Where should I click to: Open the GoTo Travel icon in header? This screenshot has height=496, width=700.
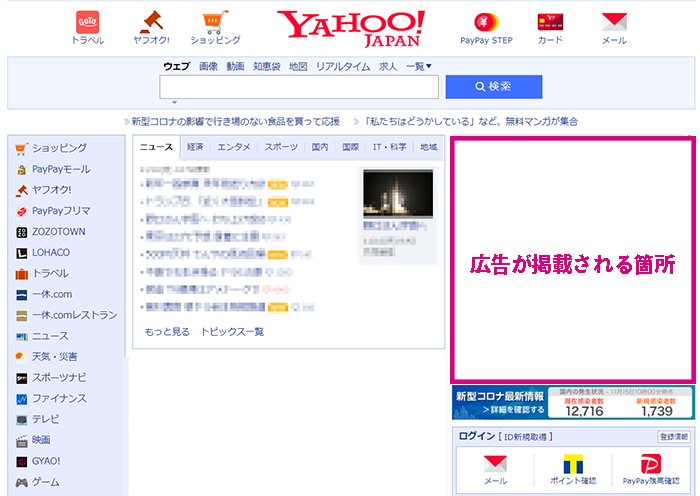point(88,22)
